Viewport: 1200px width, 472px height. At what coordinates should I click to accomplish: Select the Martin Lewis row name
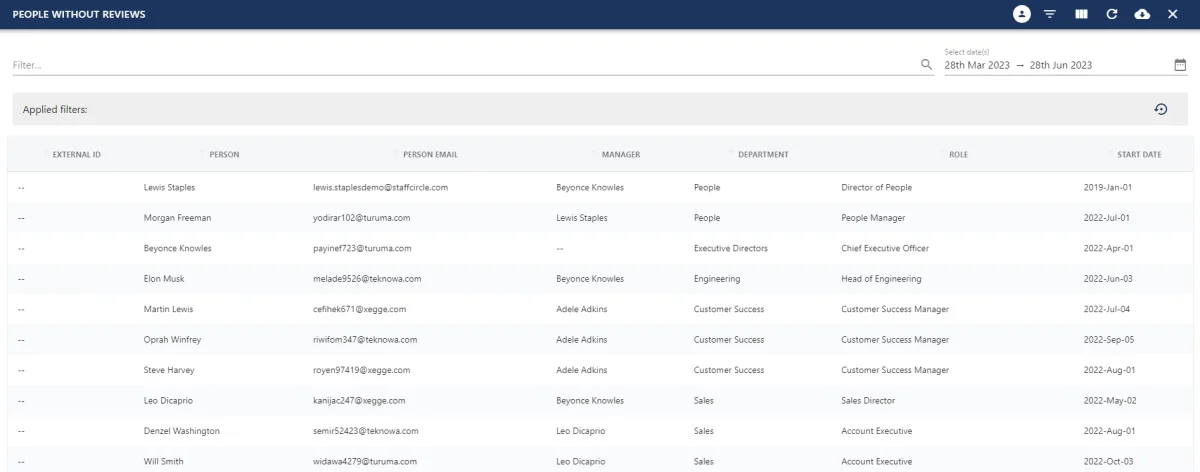(x=169, y=309)
